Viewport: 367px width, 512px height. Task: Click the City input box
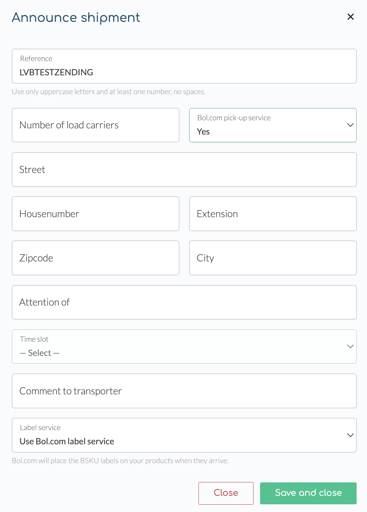click(273, 258)
